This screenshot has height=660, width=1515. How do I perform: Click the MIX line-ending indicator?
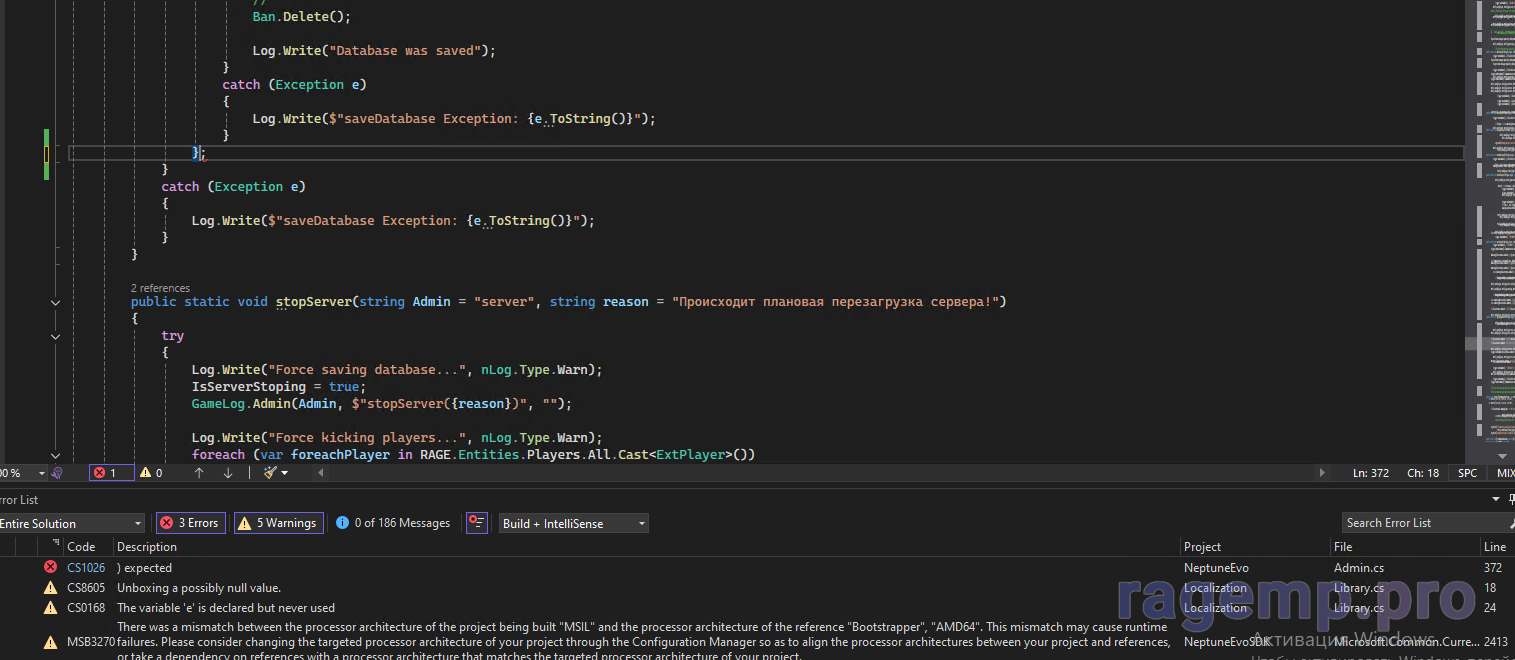1505,473
